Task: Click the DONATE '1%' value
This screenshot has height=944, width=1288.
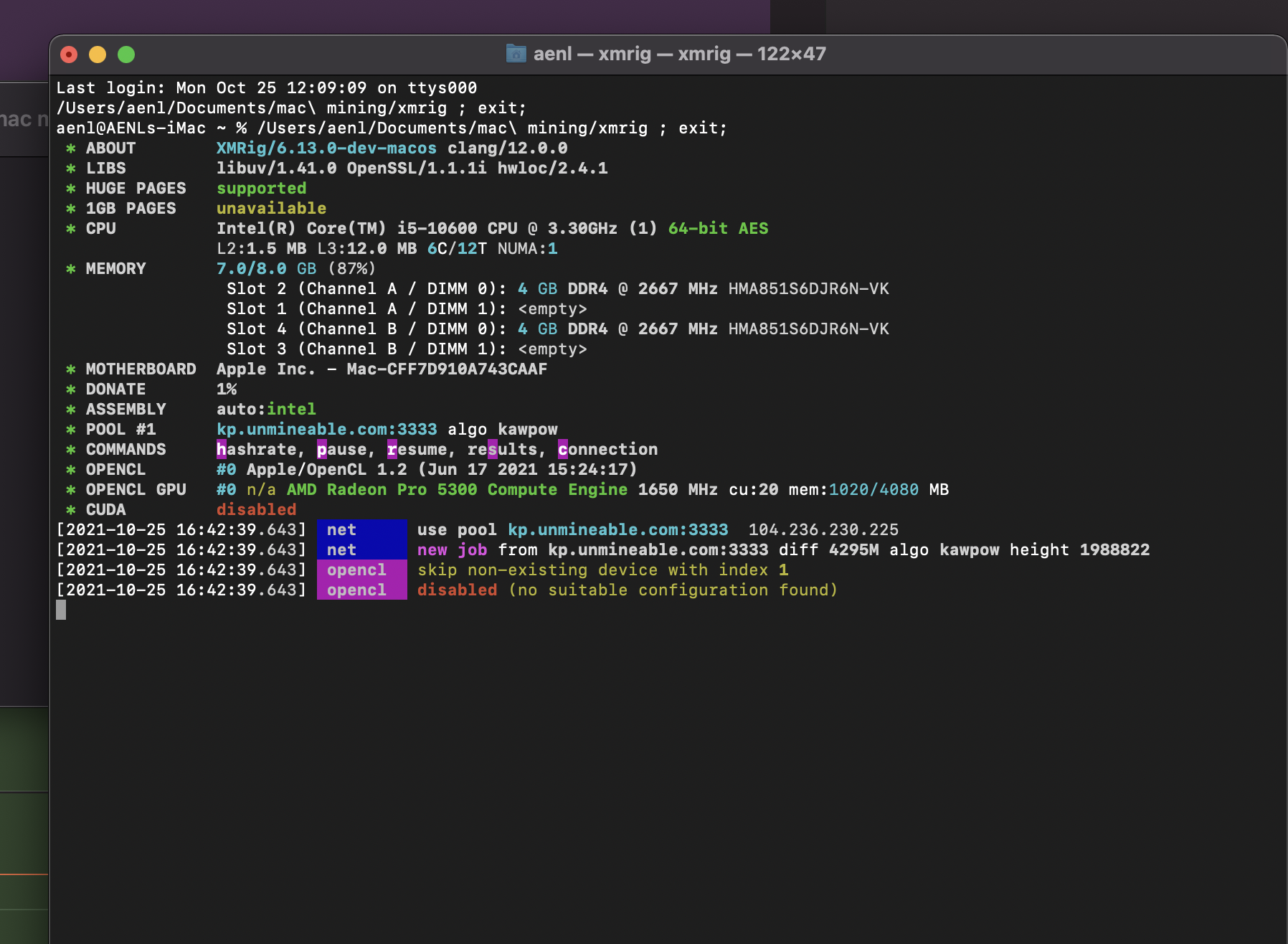Action: pos(227,390)
